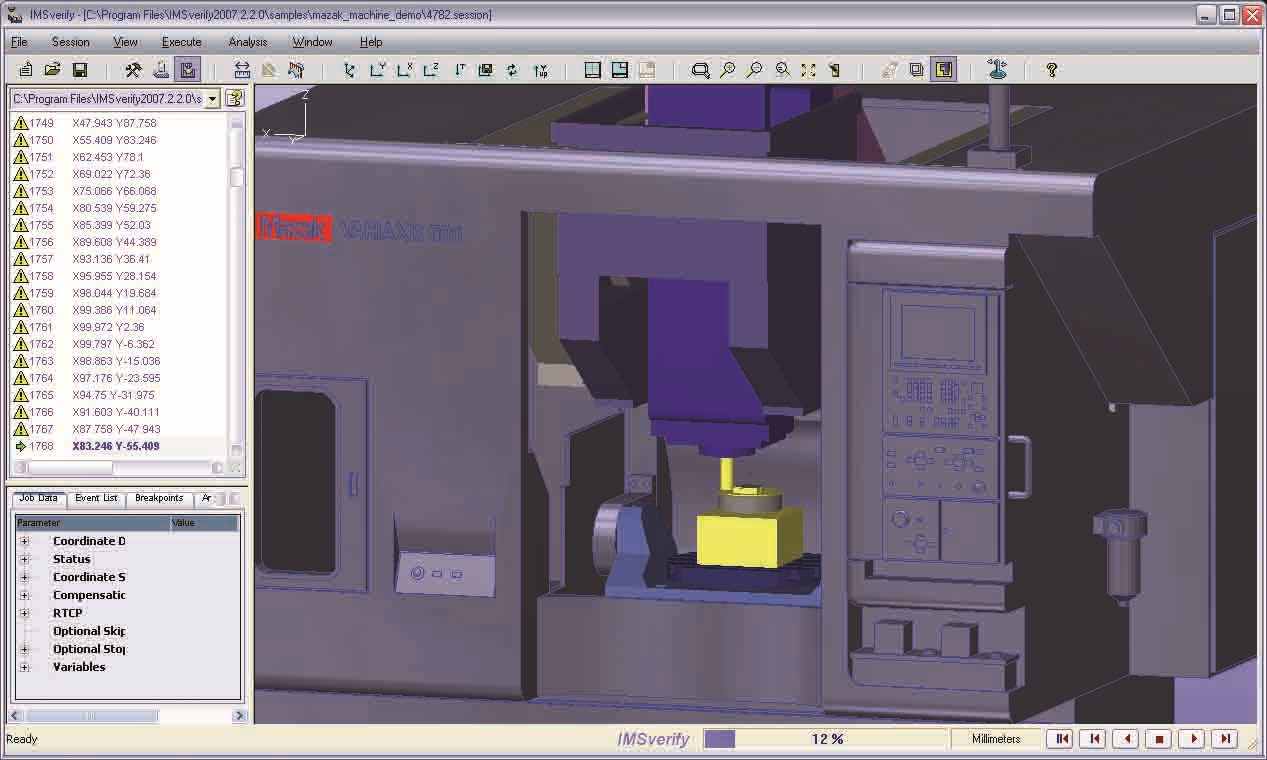Viewport: 1267px width, 760px height.
Task: Click the Parameter column header
Action: 92,523
